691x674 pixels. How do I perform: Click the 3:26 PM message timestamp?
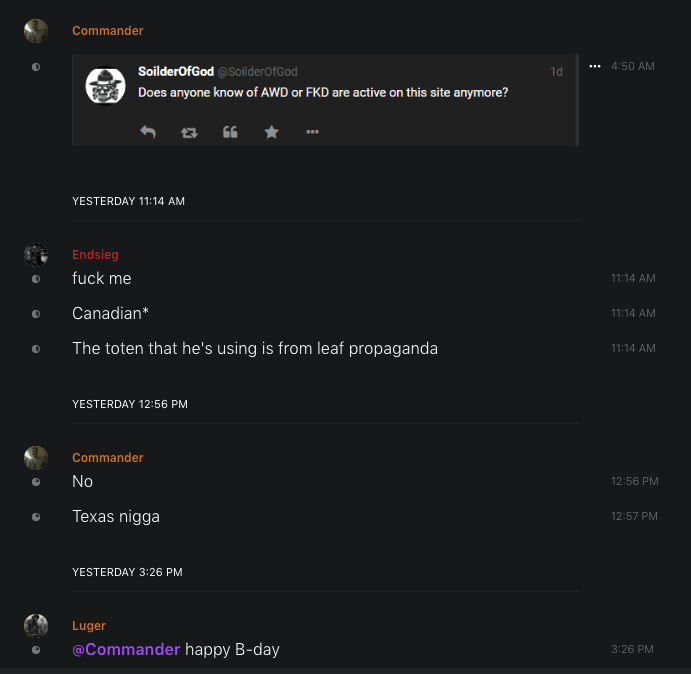tap(632, 650)
